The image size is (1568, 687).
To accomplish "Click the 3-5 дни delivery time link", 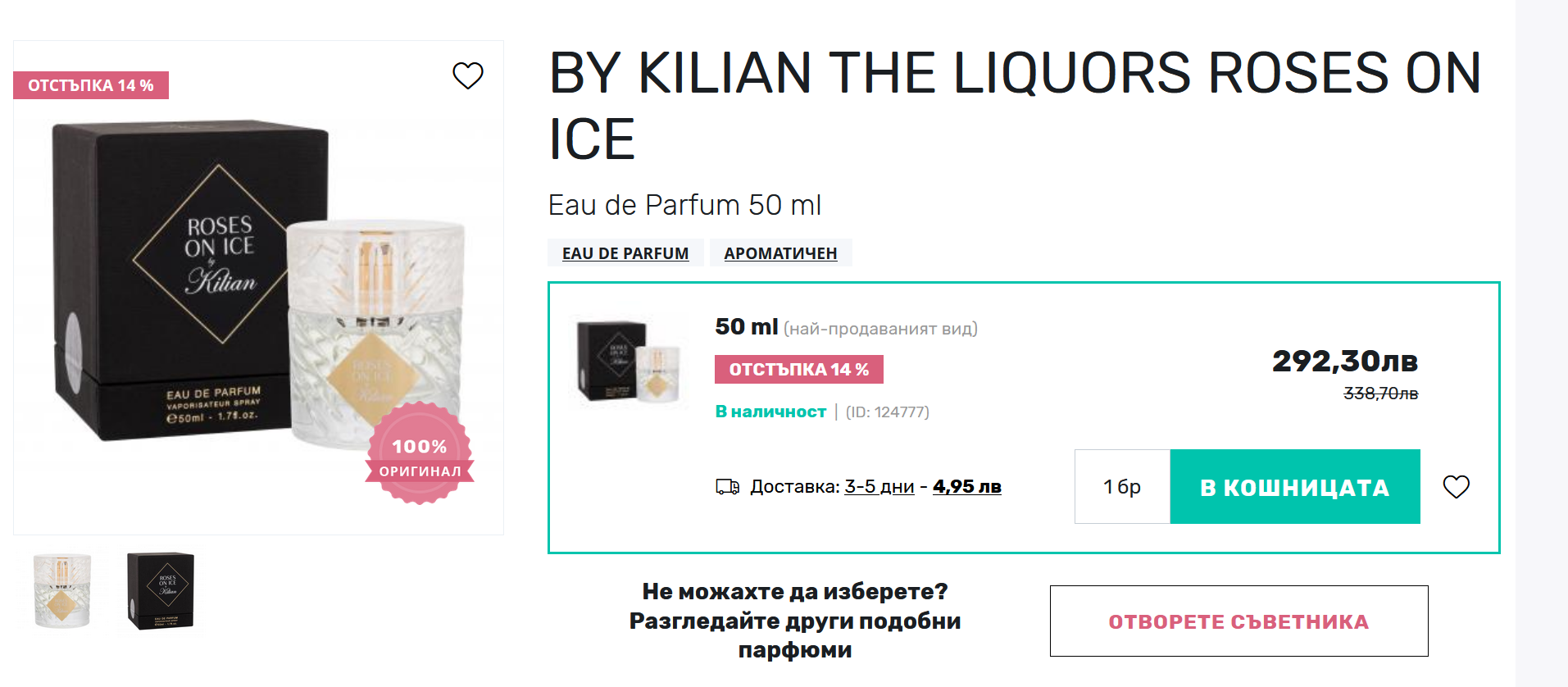I will (x=879, y=487).
